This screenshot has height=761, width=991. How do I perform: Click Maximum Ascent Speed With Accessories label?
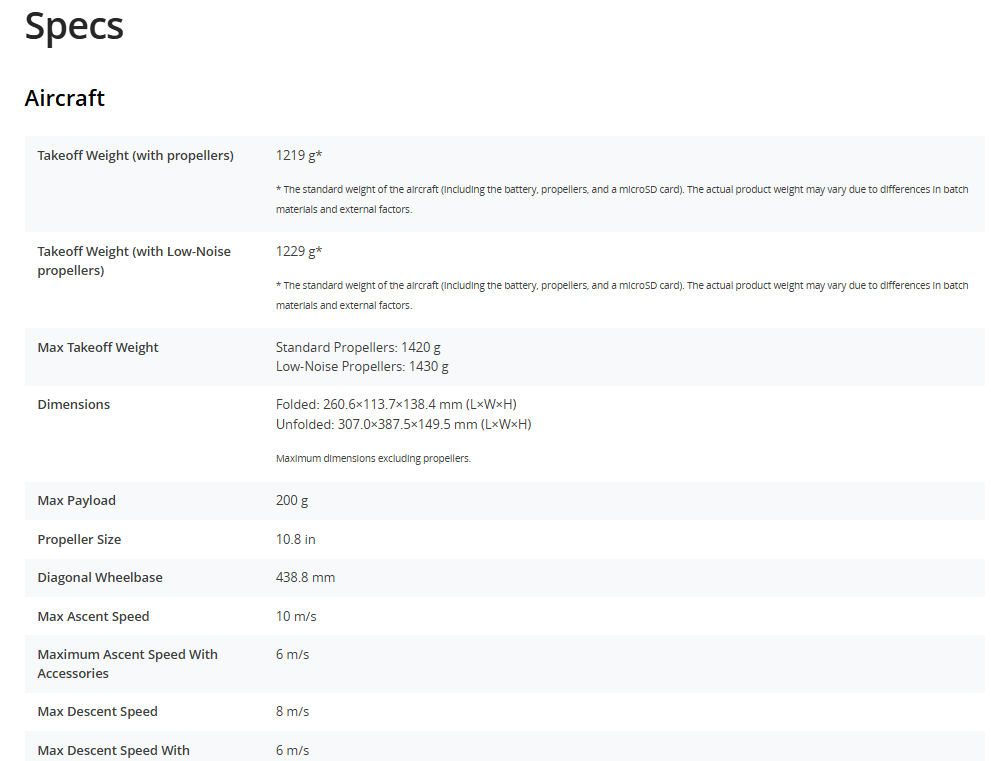[x=127, y=664]
